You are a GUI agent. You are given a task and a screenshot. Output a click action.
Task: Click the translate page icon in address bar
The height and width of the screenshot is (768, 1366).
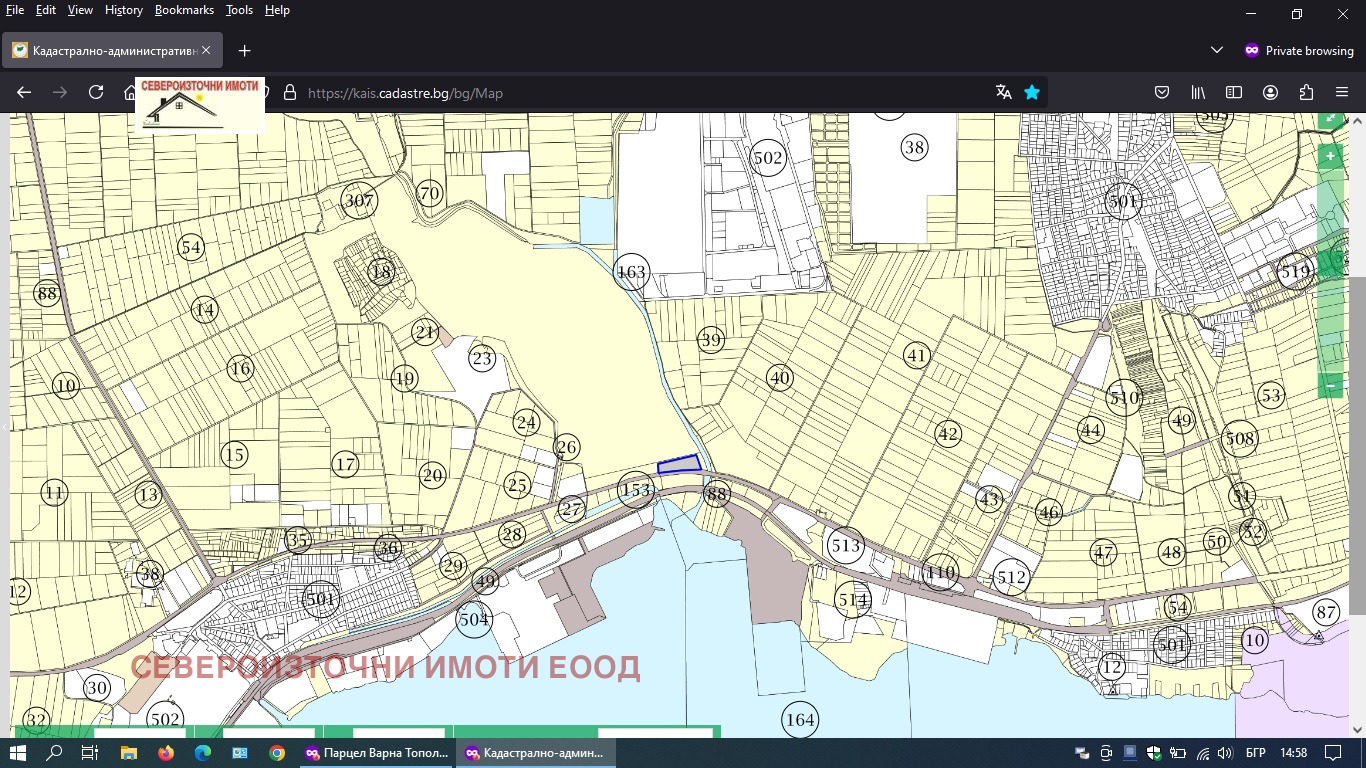(1004, 92)
